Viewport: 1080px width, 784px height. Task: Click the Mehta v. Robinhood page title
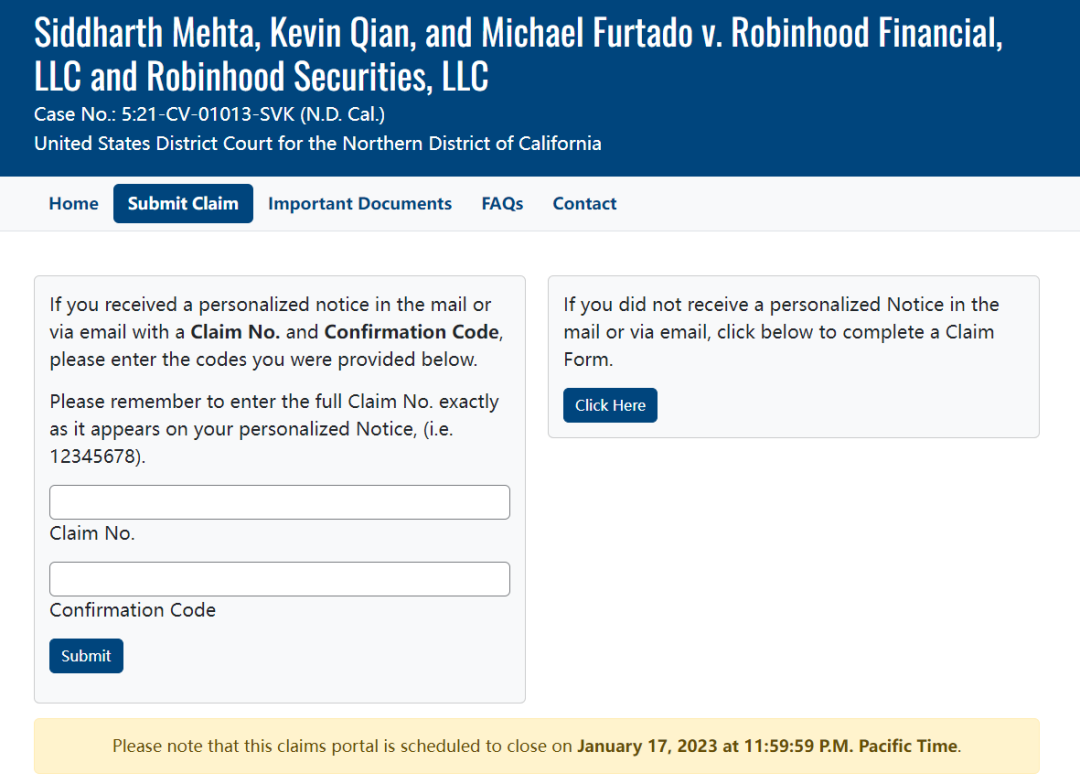click(518, 54)
